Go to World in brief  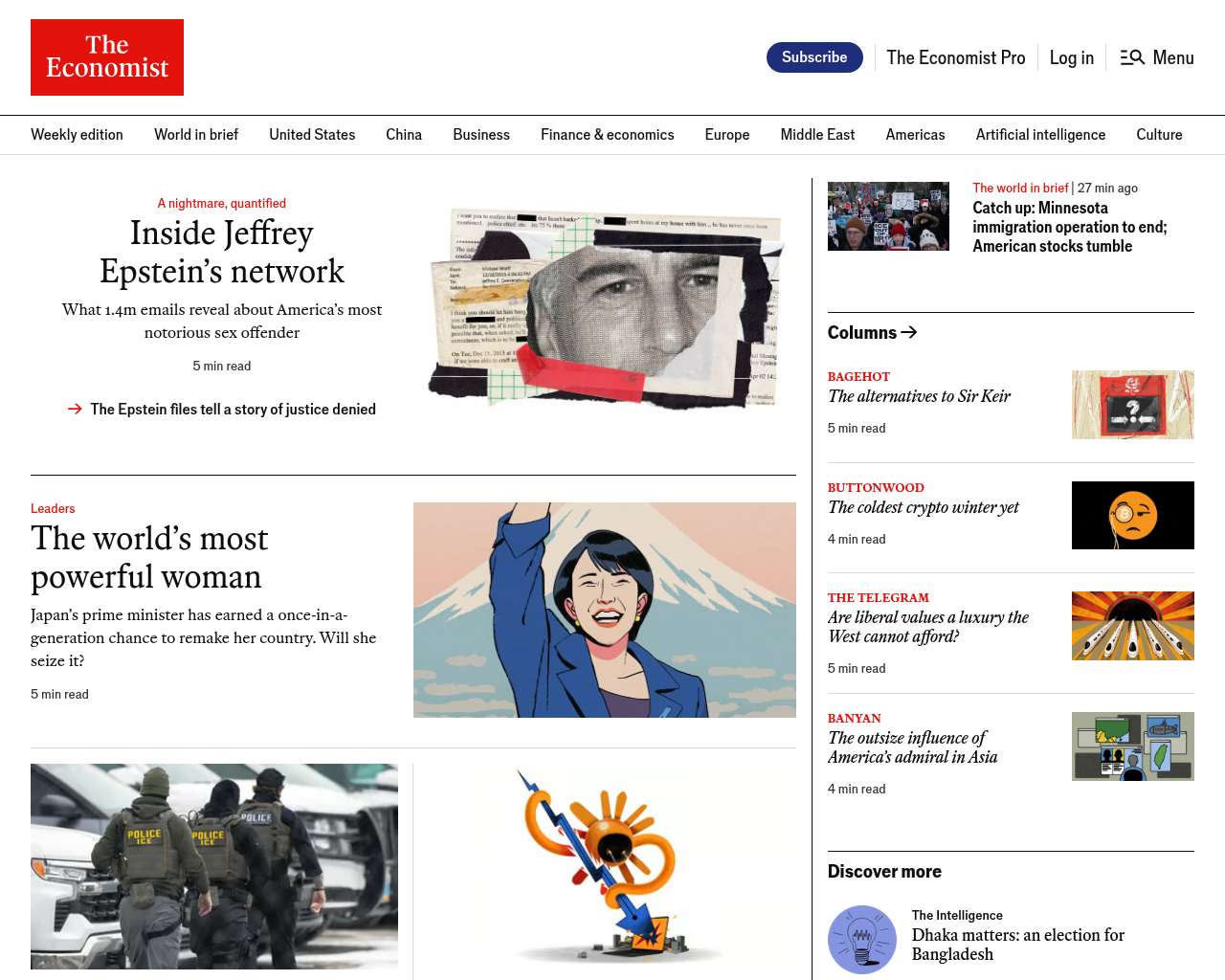click(x=196, y=135)
